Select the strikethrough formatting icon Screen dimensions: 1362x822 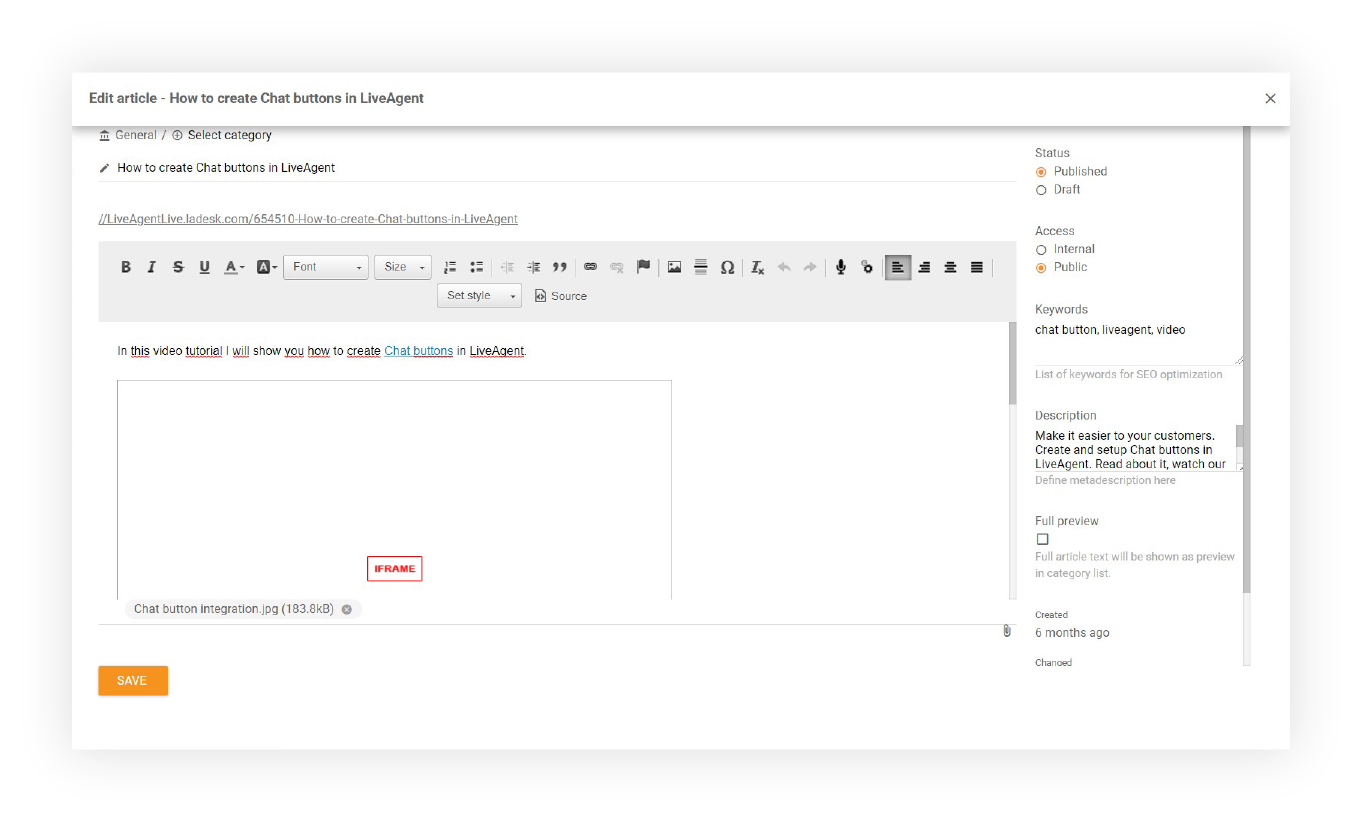click(177, 267)
